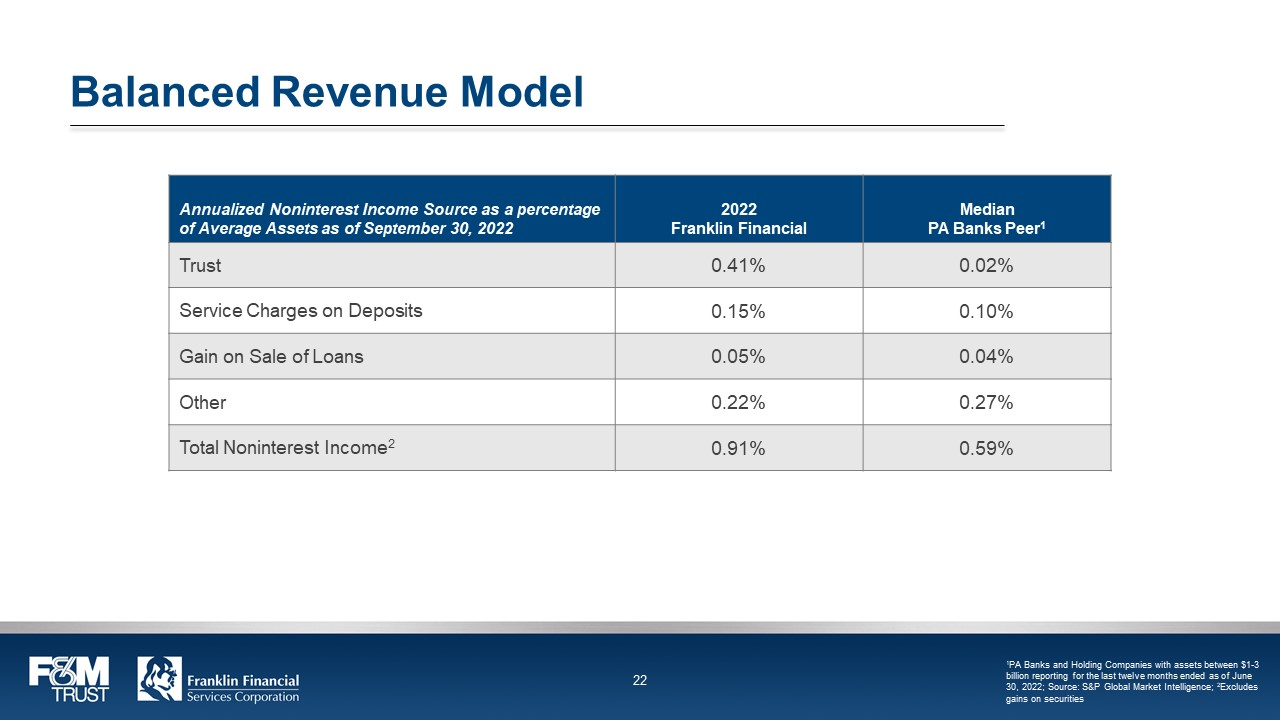This screenshot has height=720, width=1280.
Task: Select the 0.05% gain on sale value
Action: (738, 357)
